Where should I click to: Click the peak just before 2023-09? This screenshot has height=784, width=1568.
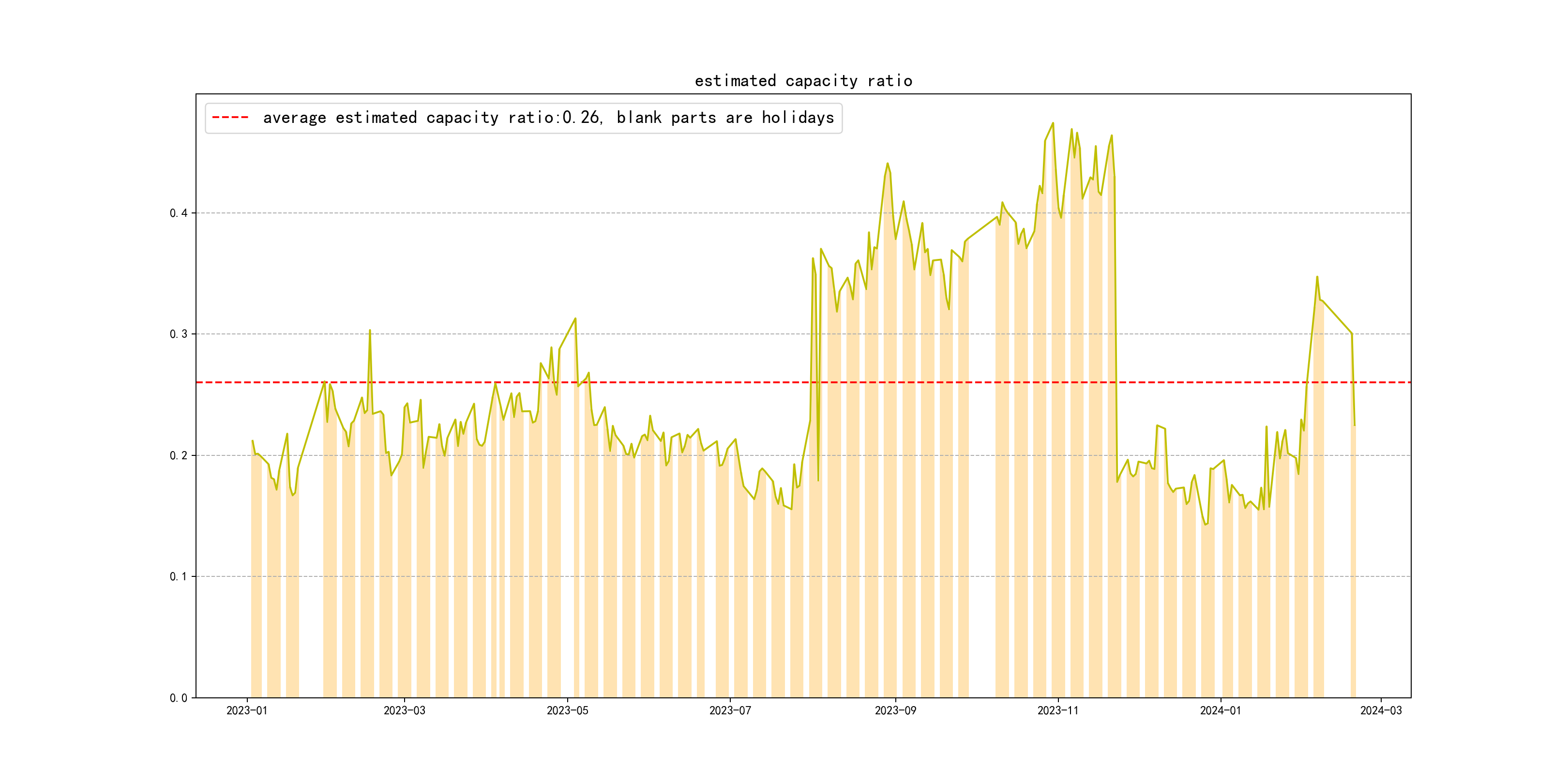(887, 163)
